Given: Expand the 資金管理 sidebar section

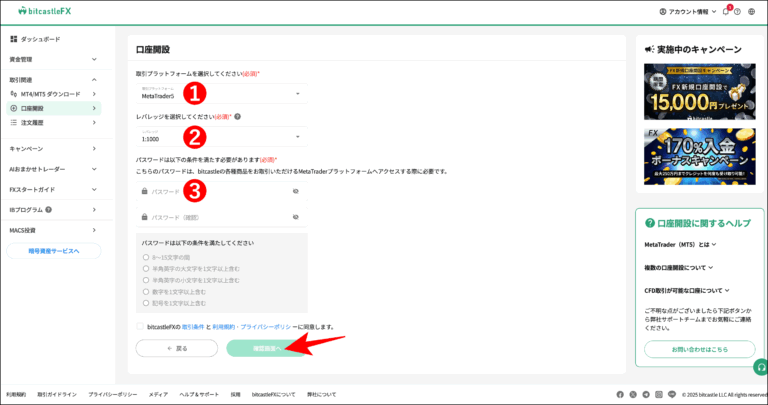Looking at the screenshot, I should tap(54, 59).
